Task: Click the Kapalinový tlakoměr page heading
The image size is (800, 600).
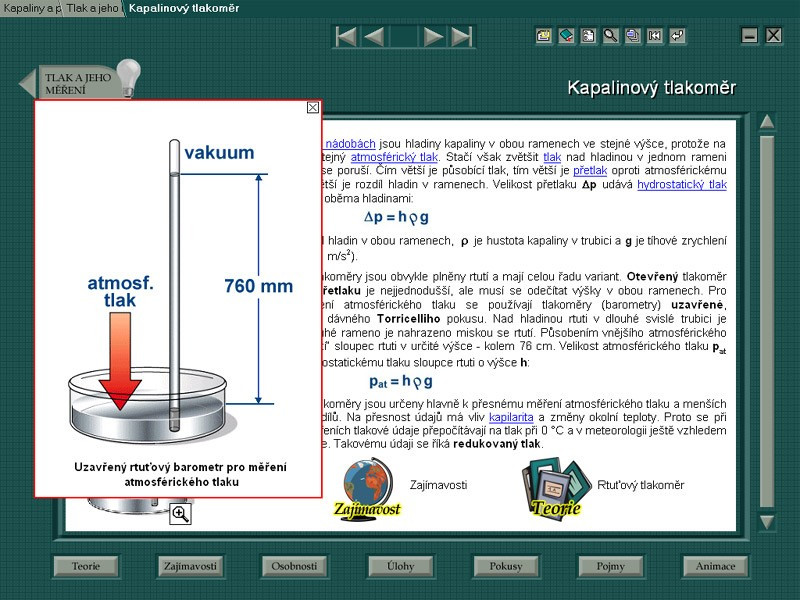Action: coord(652,88)
